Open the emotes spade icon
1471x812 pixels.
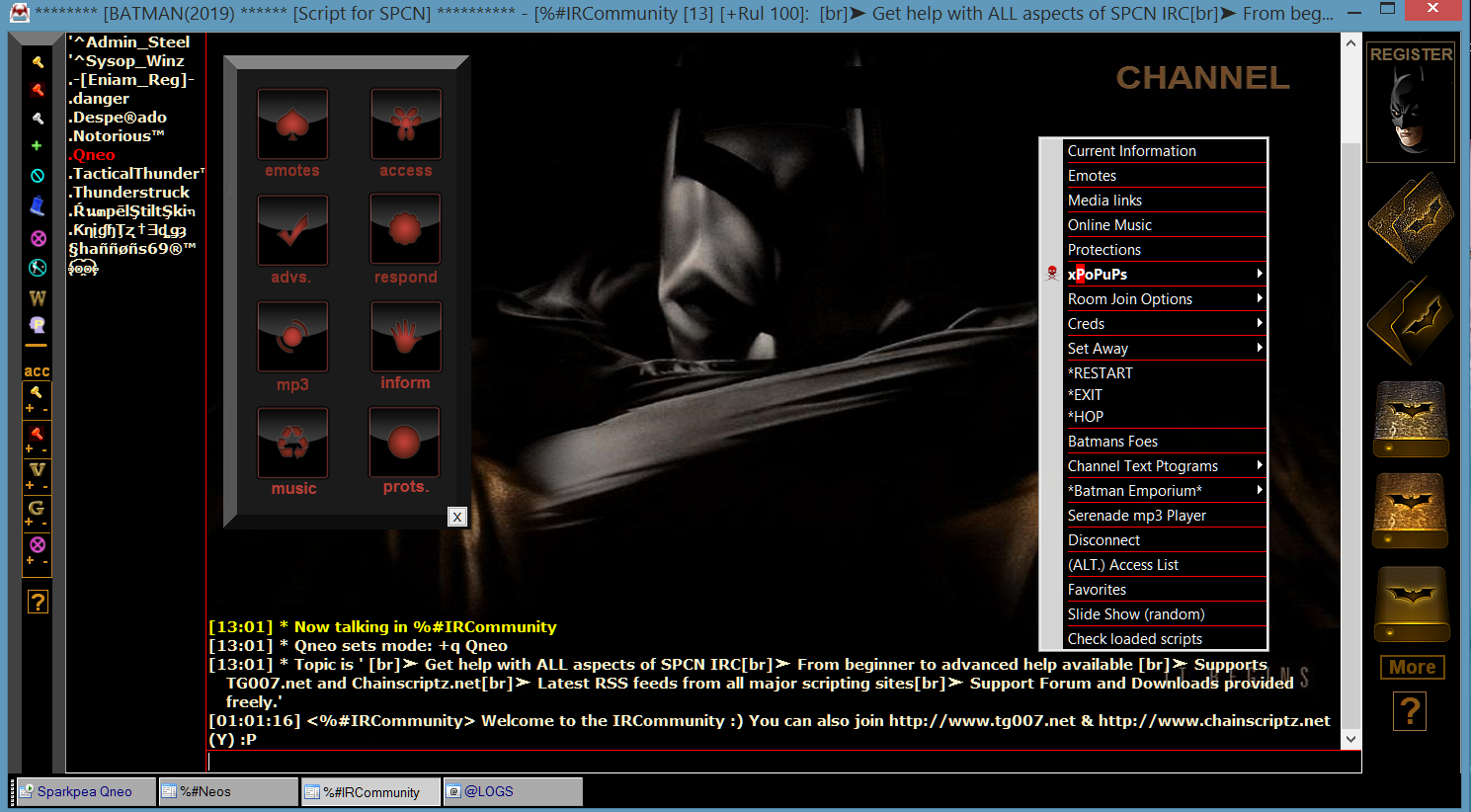292,123
